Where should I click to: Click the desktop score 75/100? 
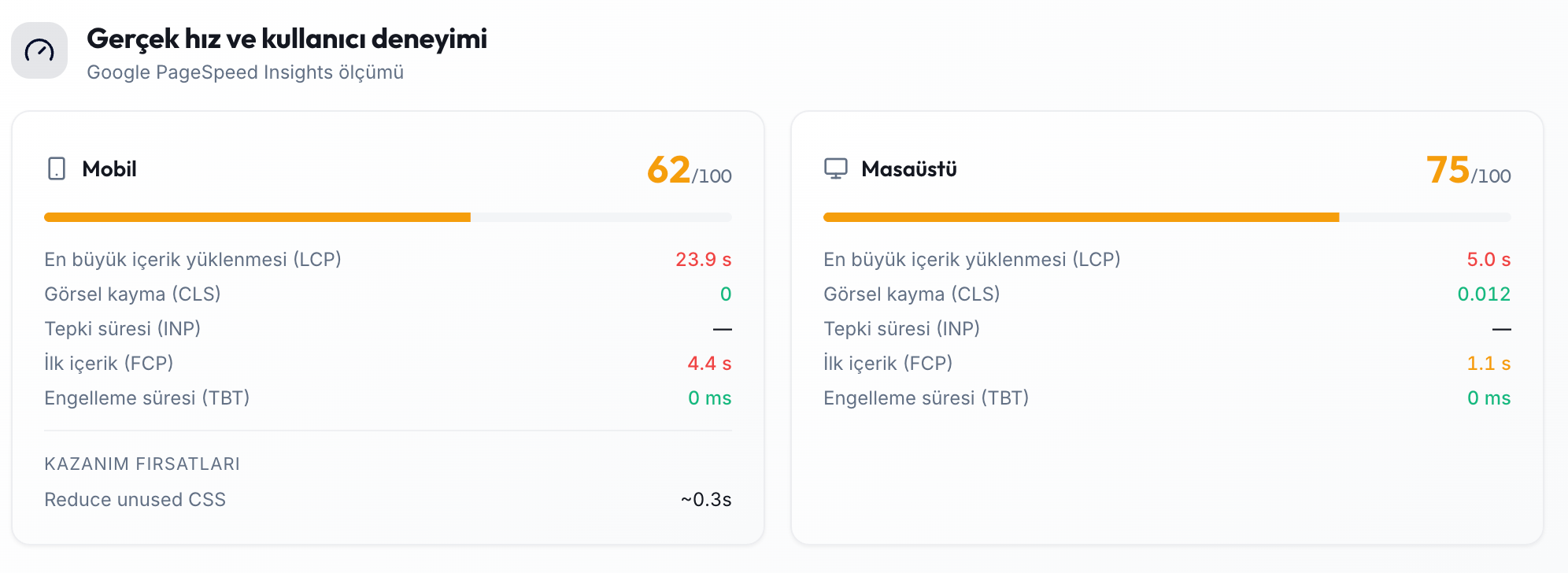[x=1469, y=170]
